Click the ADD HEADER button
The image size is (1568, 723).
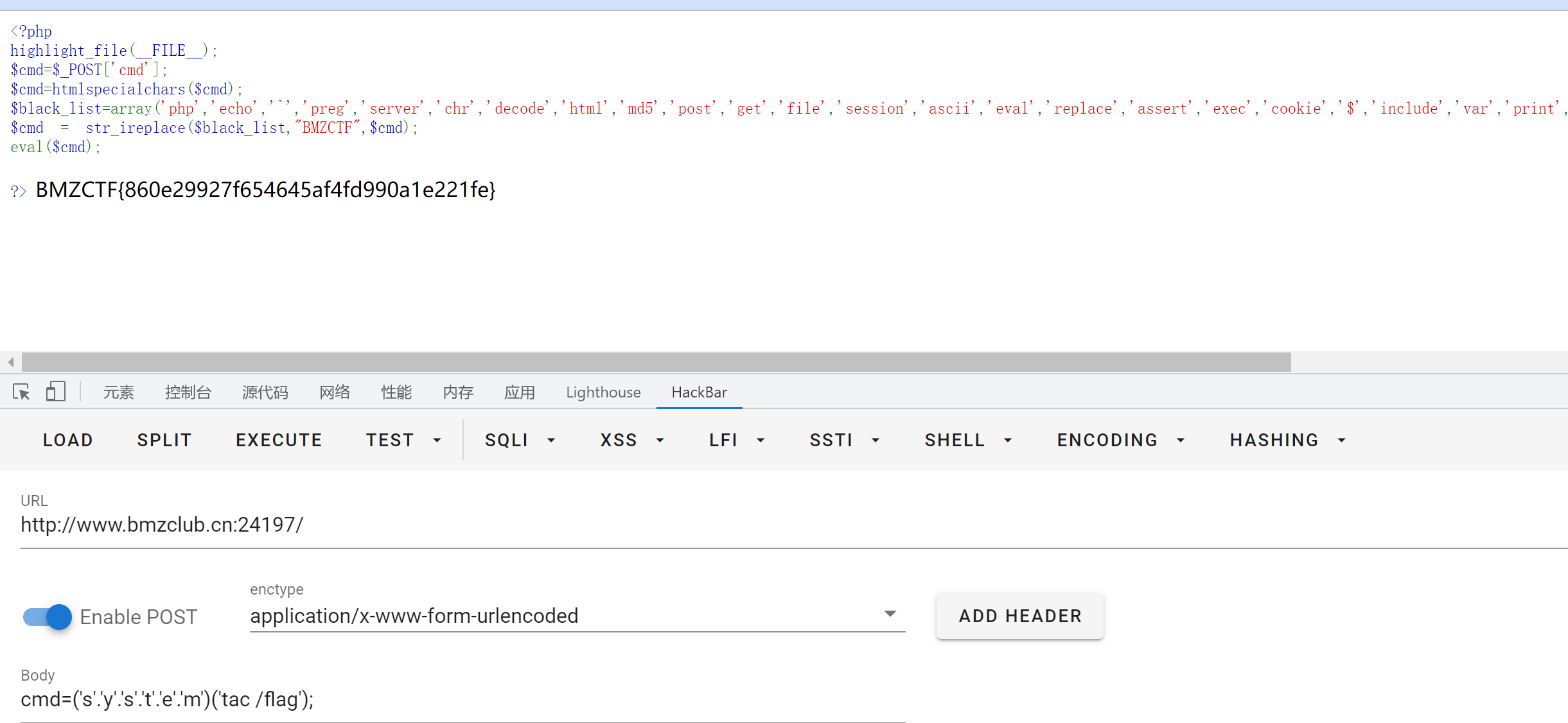(1019, 616)
